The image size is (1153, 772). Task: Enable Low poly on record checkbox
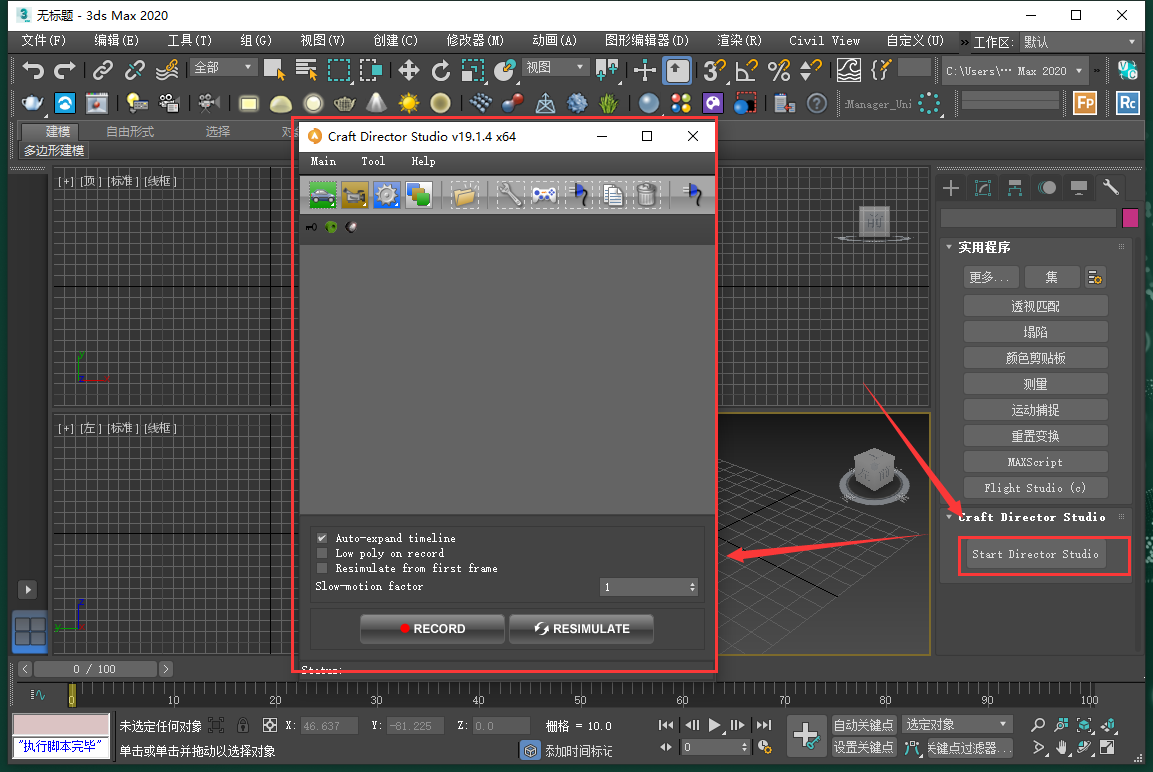[322, 553]
